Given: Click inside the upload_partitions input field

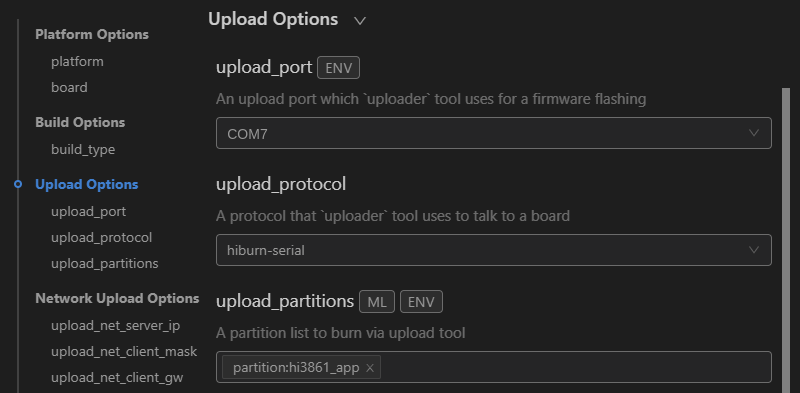Looking at the screenshot, I should 576,367.
